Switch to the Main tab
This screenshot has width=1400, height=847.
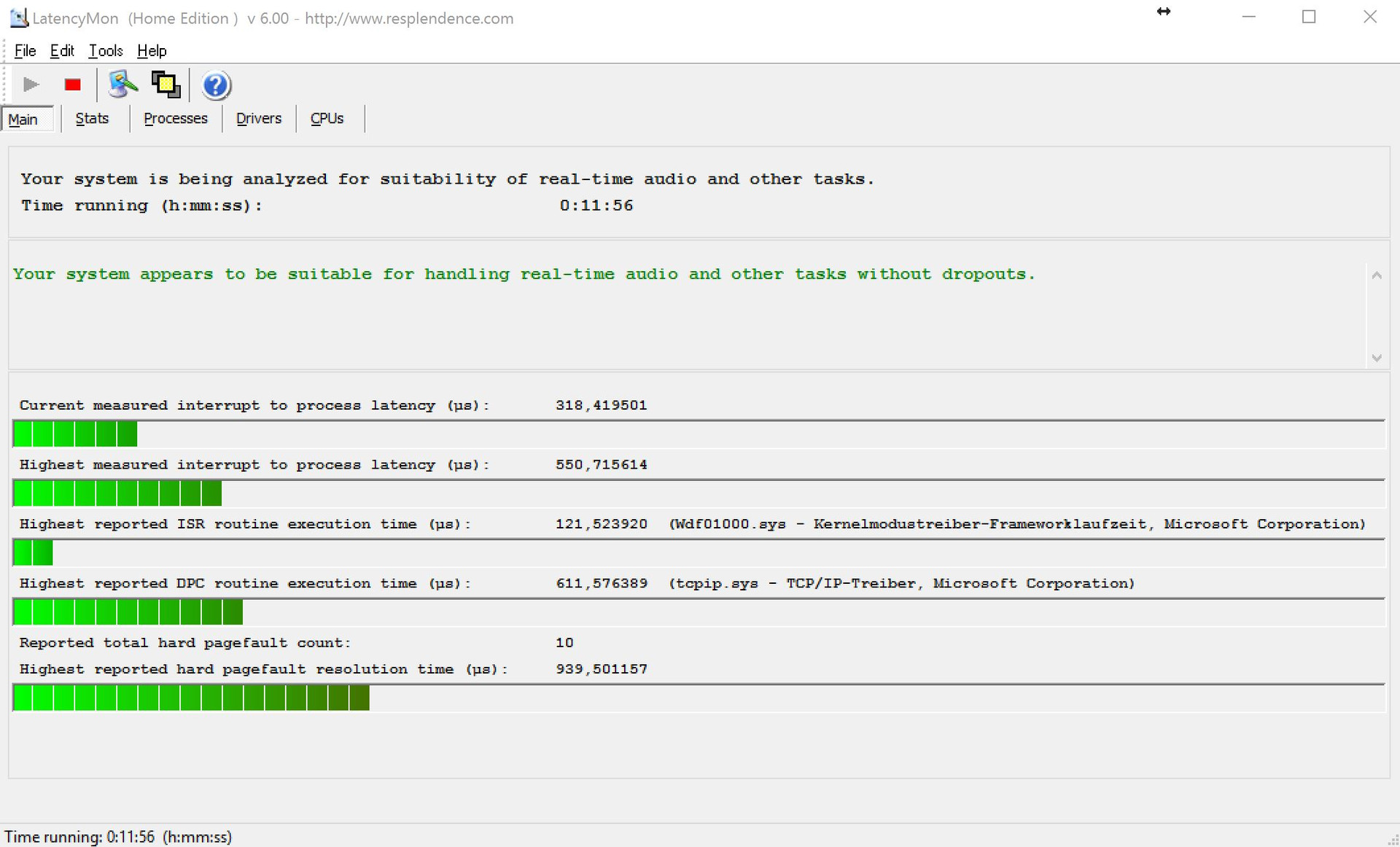click(x=27, y=119)
